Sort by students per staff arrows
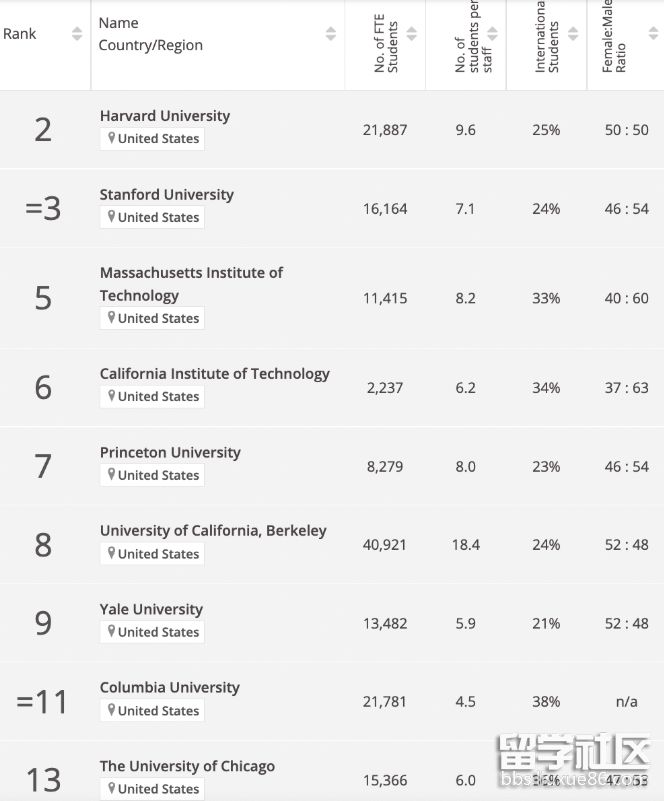 [492, 34]
